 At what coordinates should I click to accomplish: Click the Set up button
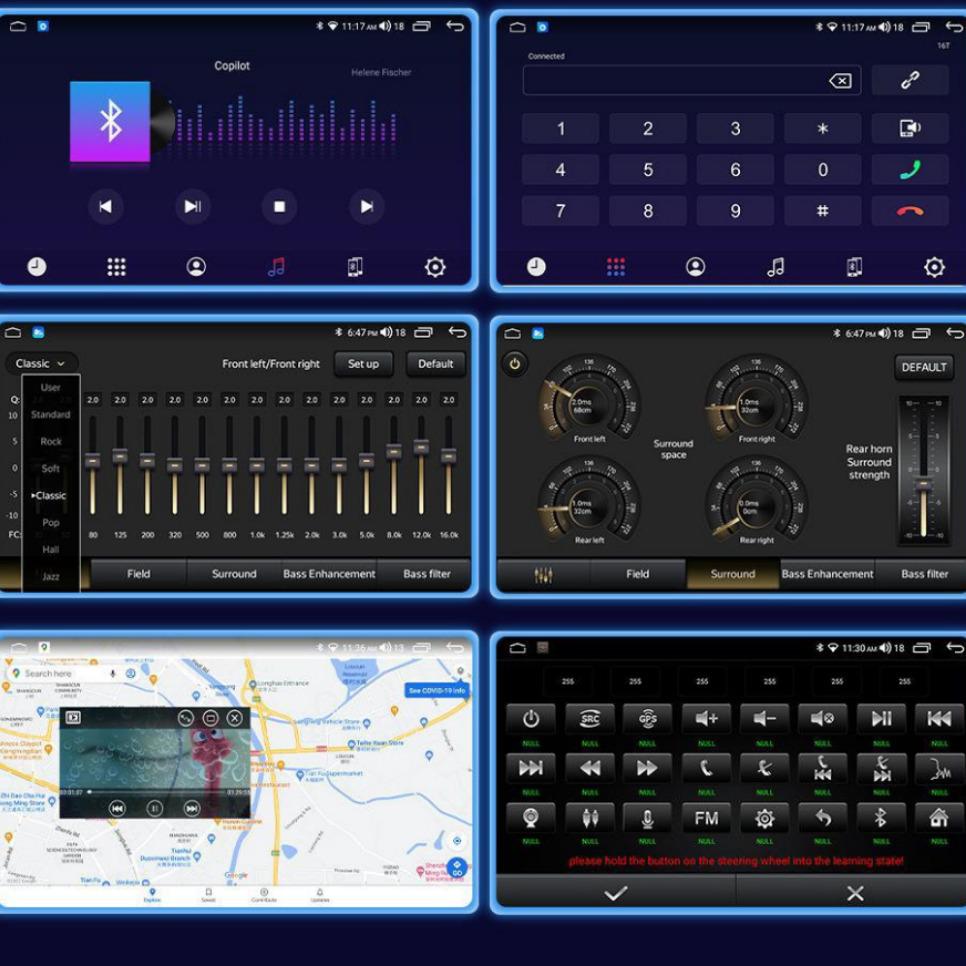(363, 364)
